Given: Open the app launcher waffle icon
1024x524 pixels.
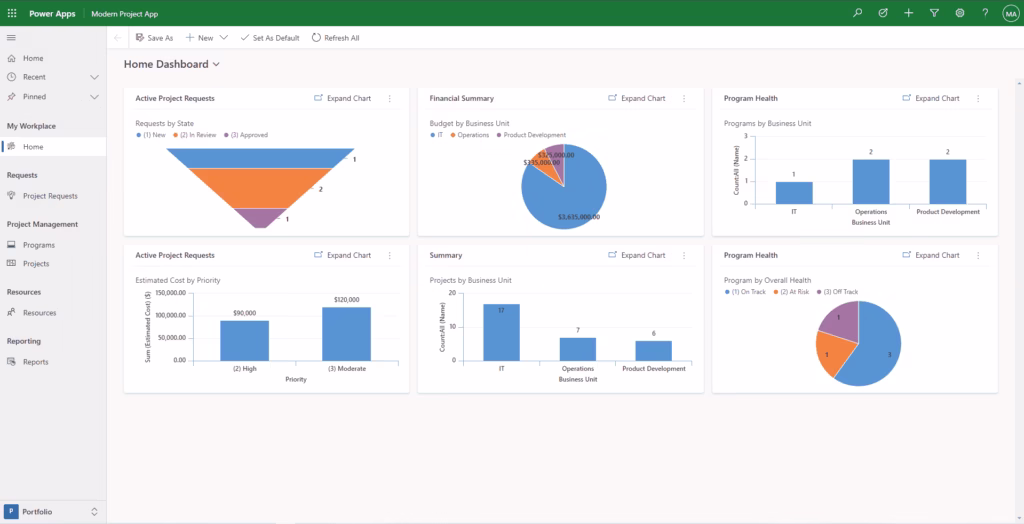Looking at the screenshot, I should (x=12, y=13).
